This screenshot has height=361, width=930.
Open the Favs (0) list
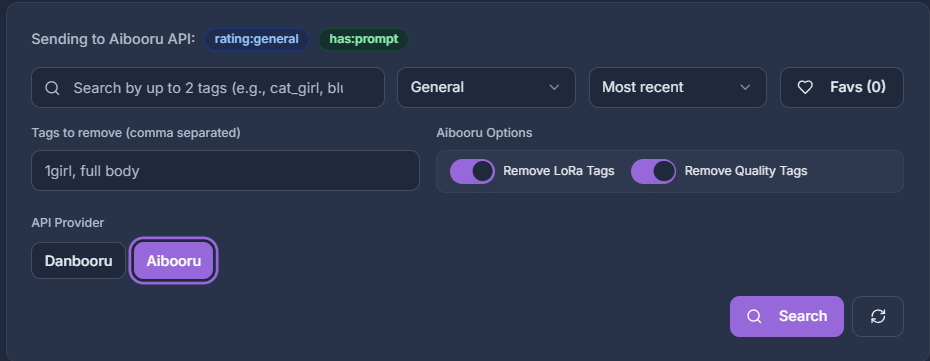[842, 88]
